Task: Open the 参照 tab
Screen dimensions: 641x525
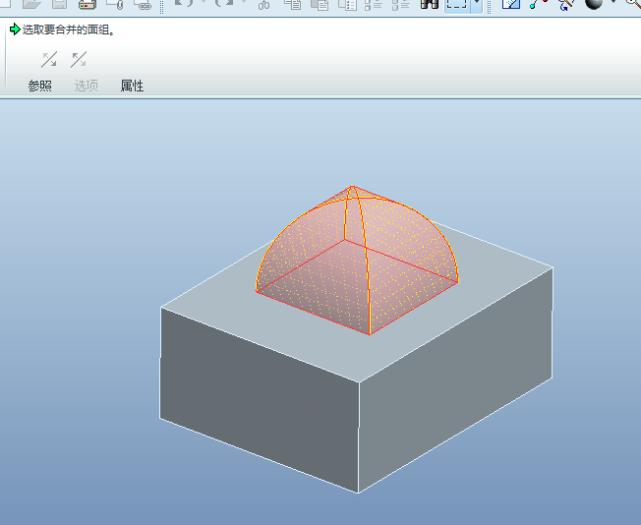Action: 39,86
